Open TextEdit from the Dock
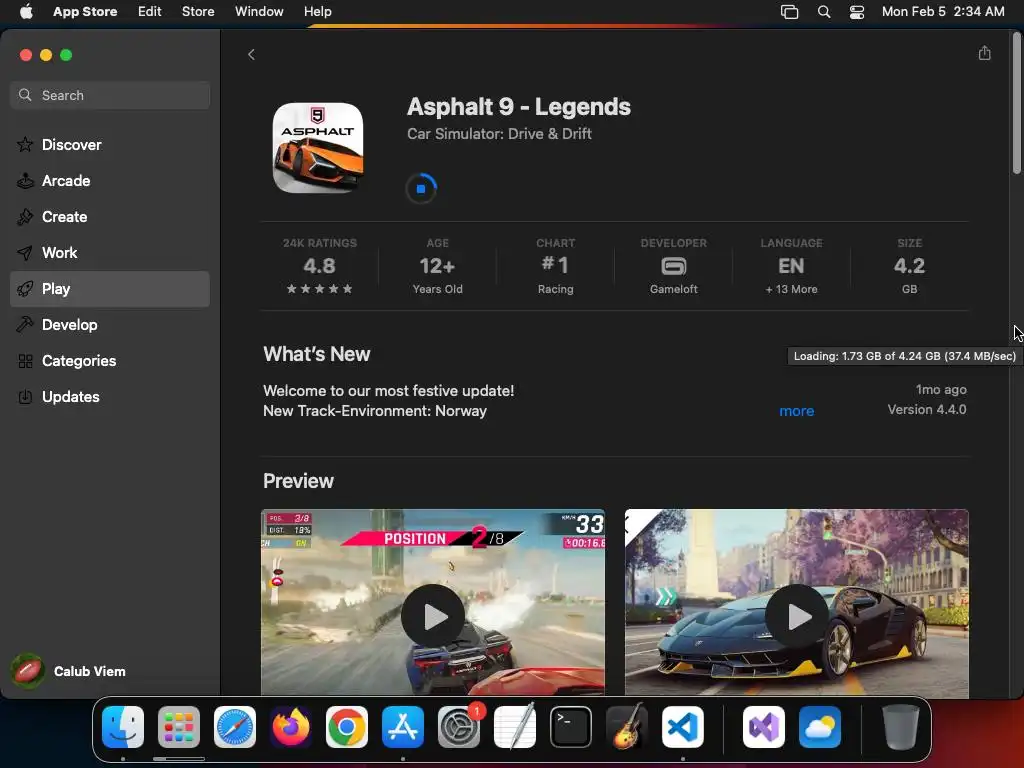Image resolution: width=1024 pixels, height=768 pixels. [515, 727]
